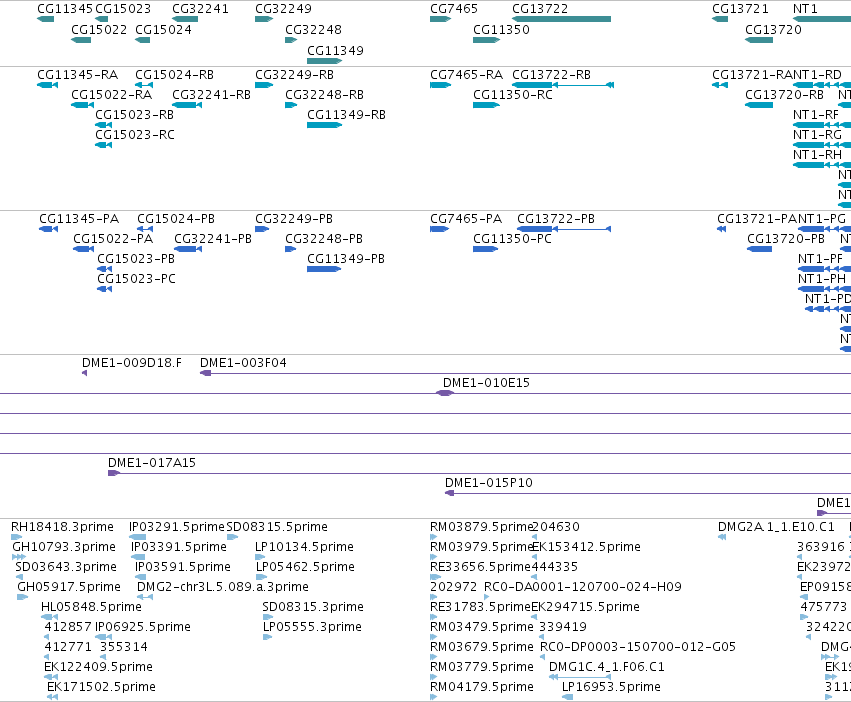Click the DMG2A.1_1.E10.C1 EST label

tap(776, 527)
